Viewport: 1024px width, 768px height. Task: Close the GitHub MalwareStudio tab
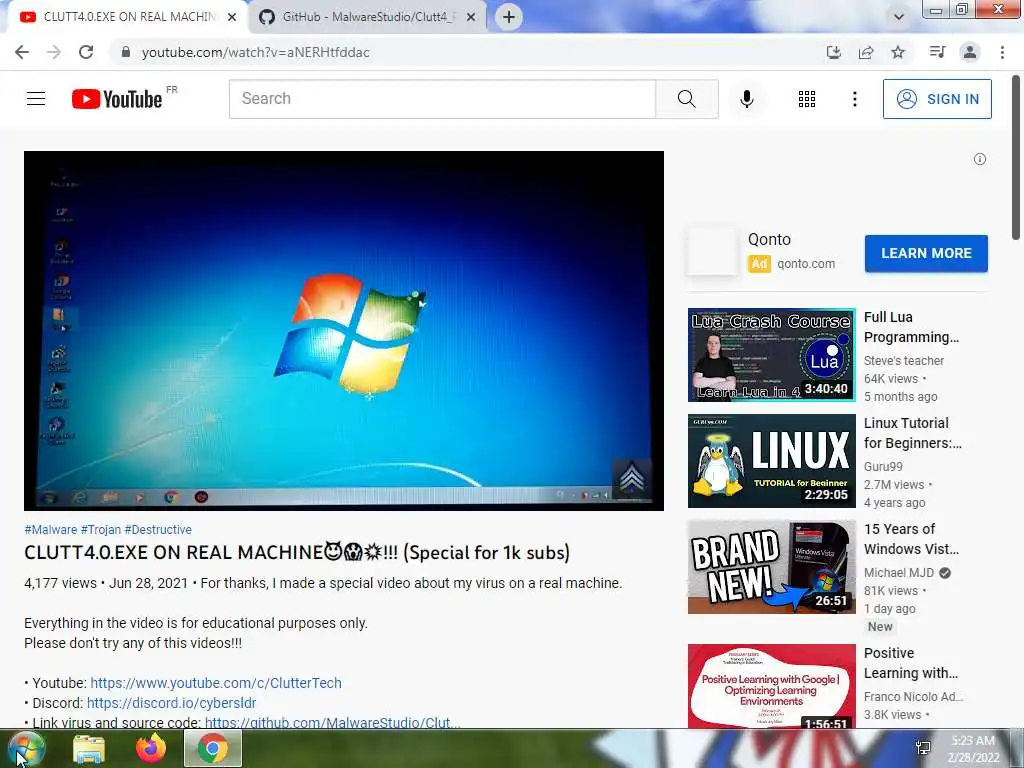[x=471, y=17]
